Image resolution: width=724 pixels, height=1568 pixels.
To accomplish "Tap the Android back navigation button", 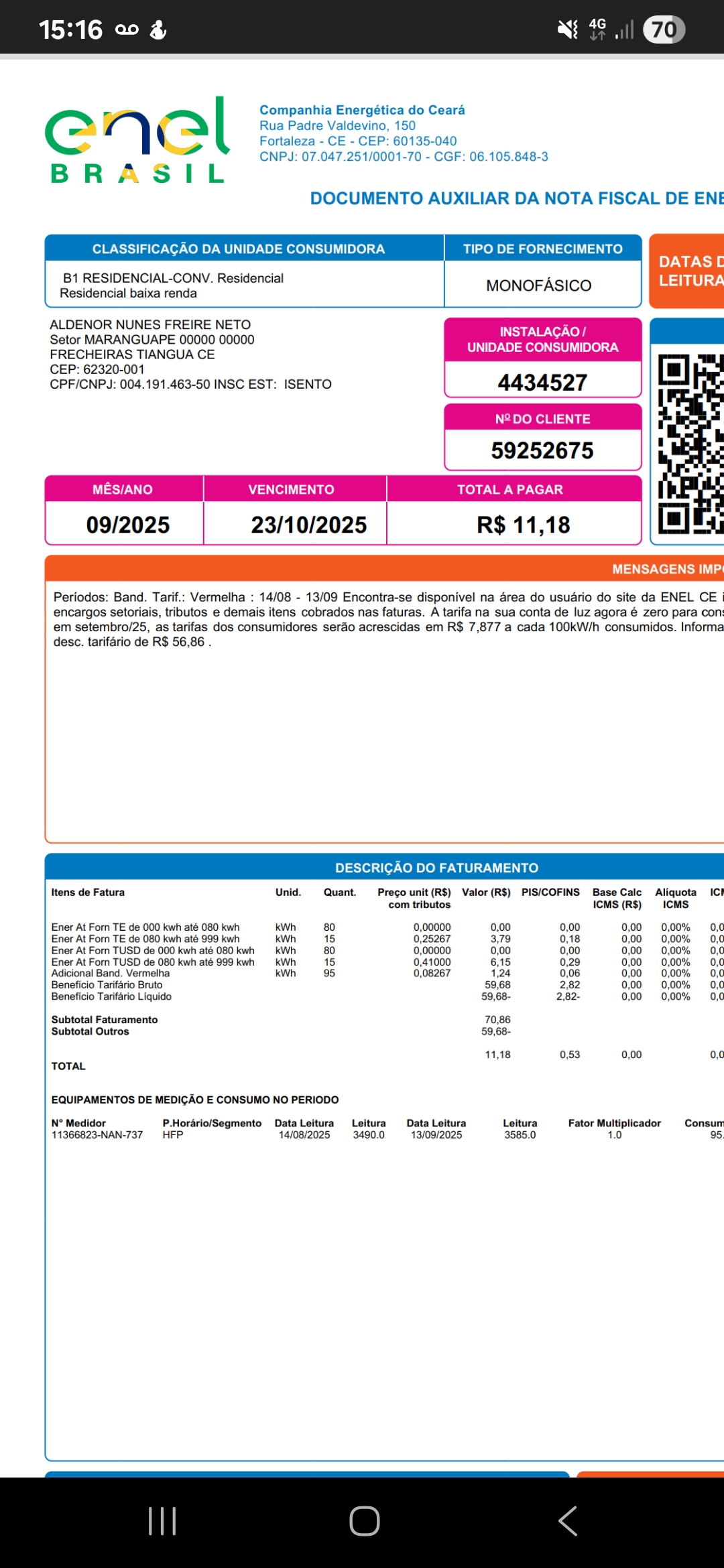I will (567, 1520).
